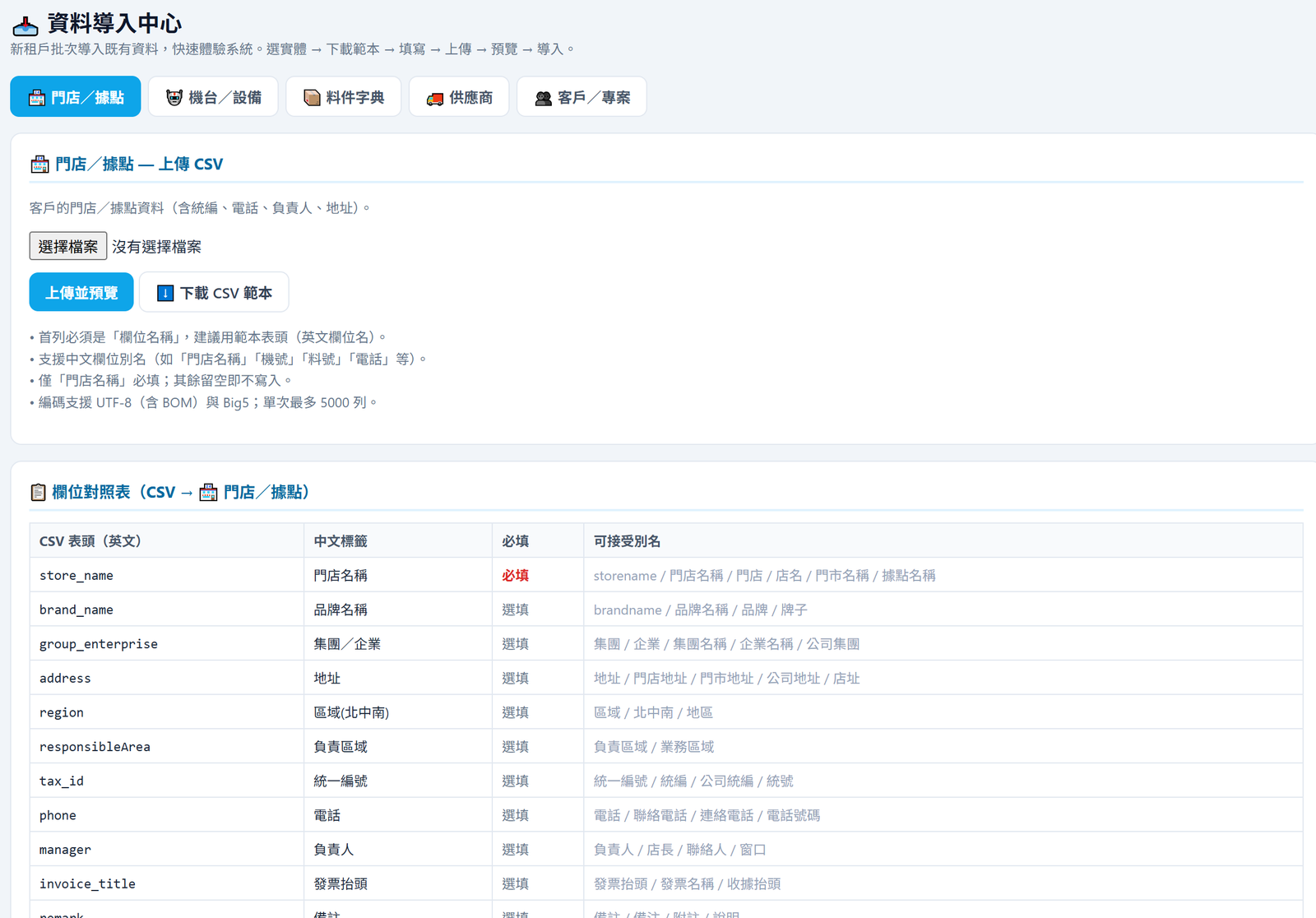Select the 門店/據點 active tab
Screen dimensions: 1316x918
[76, 97]
